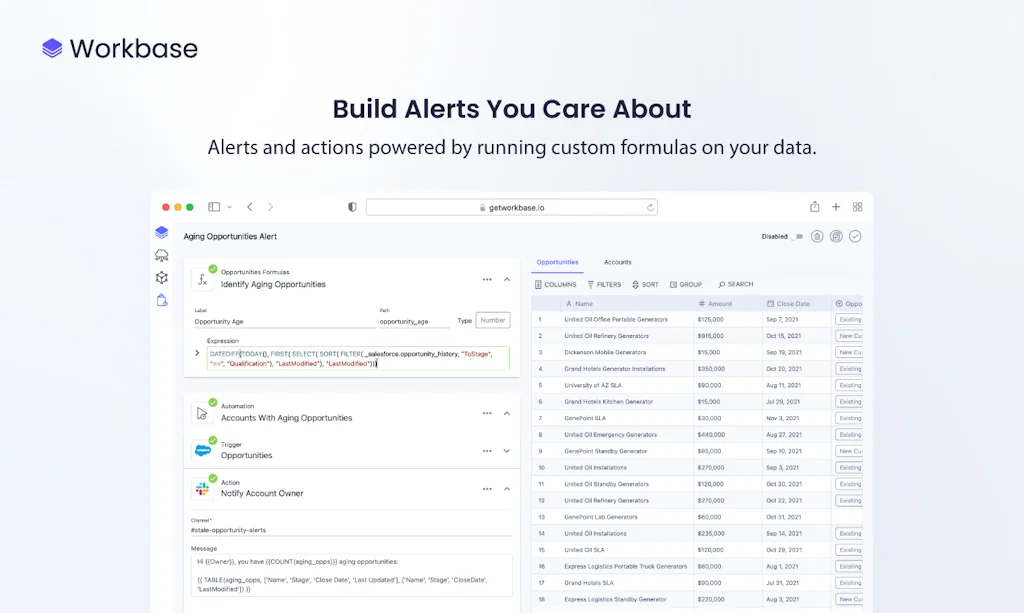
Task: Open the clipboard icon in left sidebar
Action: click(161, 300)
